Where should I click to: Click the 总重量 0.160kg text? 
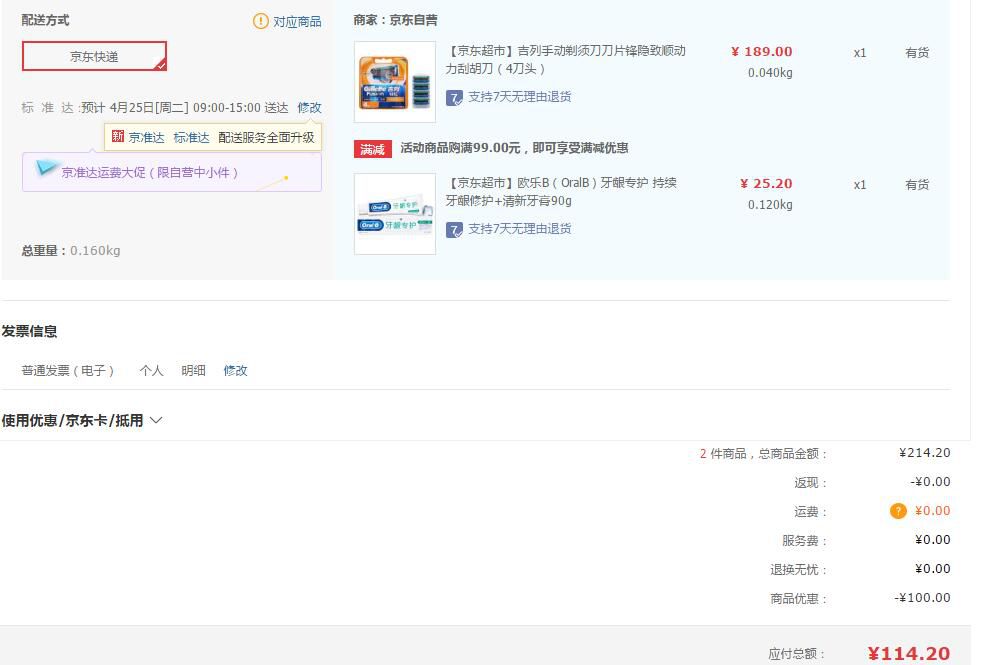[70, 251]
